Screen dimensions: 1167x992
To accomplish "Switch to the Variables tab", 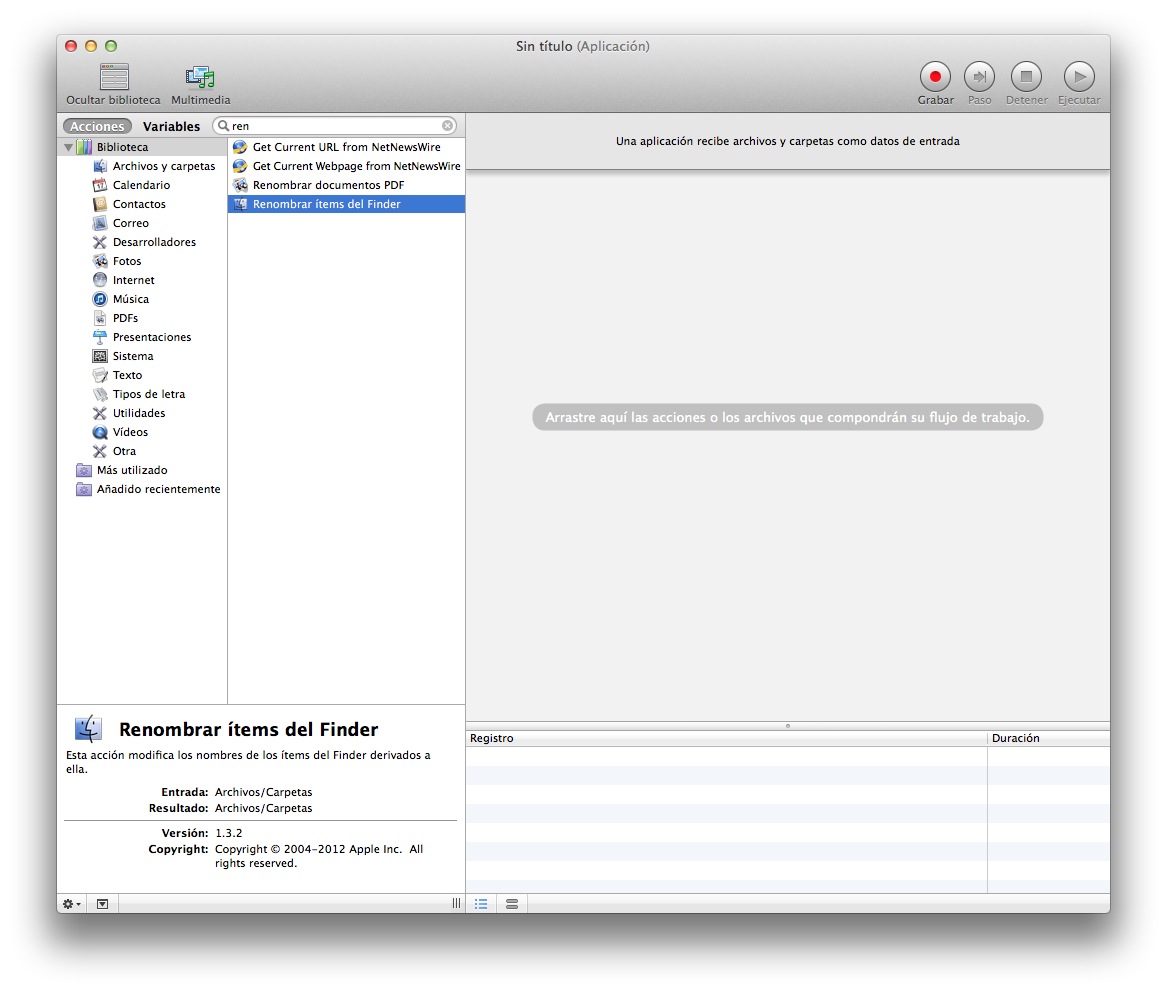I will (171, 127).
